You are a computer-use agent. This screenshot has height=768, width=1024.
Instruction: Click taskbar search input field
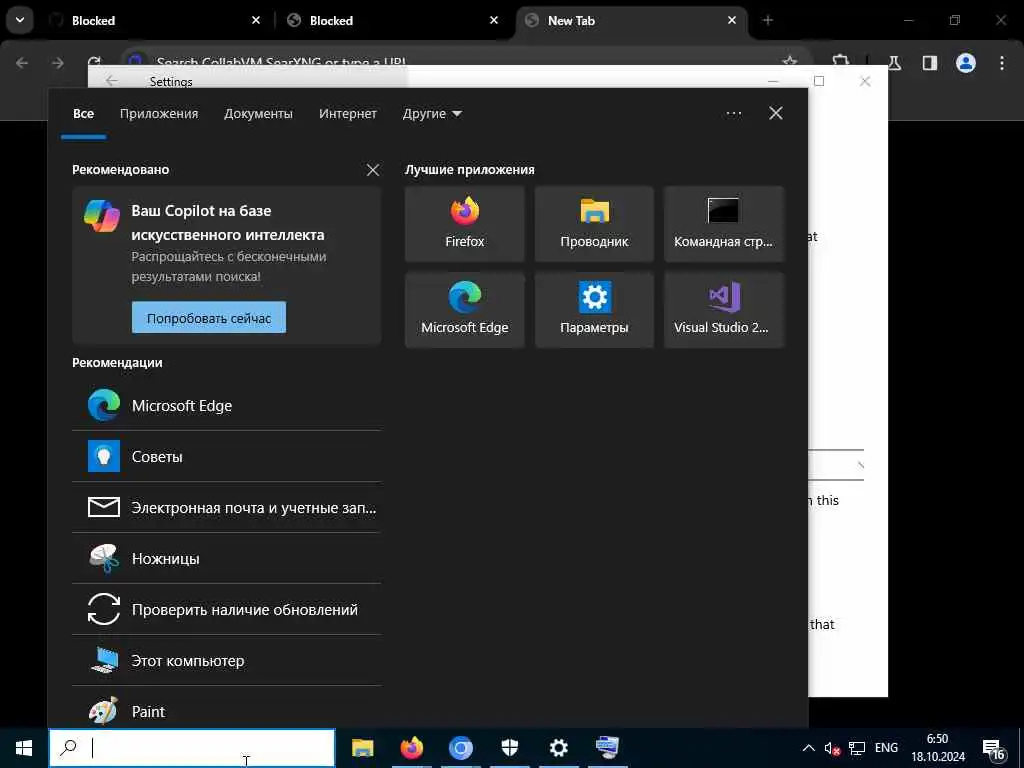[x=192, y=748]
